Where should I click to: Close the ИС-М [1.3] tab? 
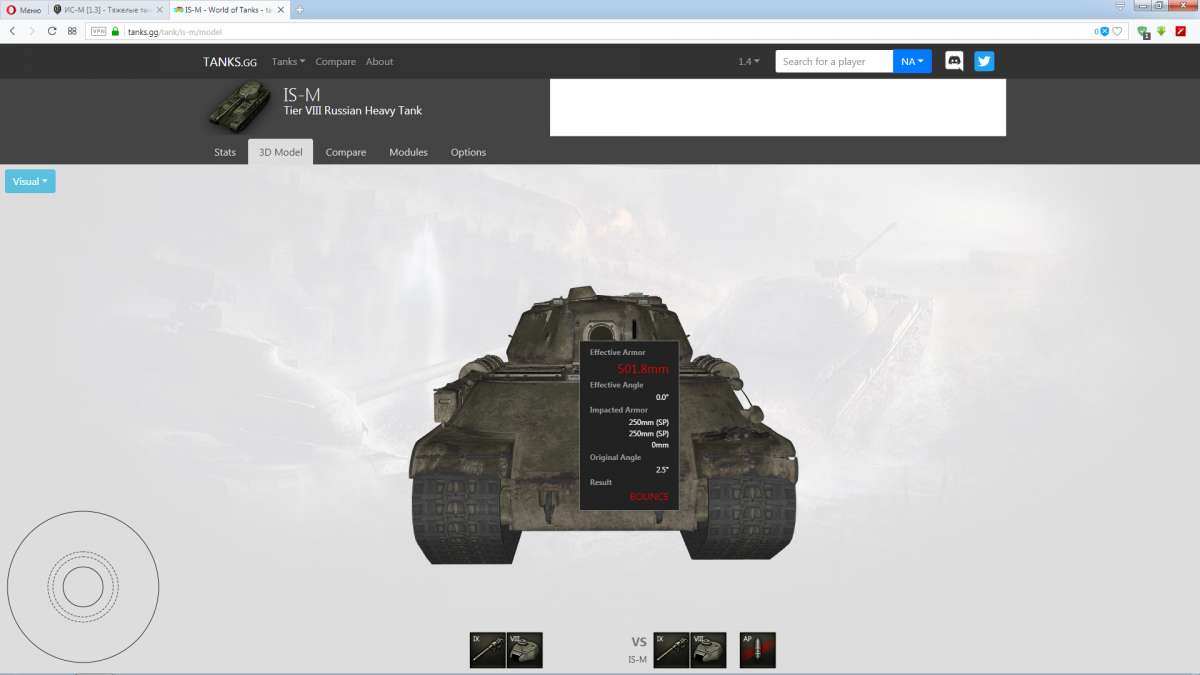159,8
